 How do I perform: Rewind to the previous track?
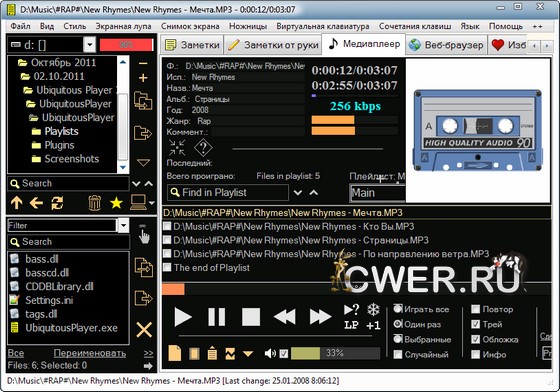click(284, 317)
